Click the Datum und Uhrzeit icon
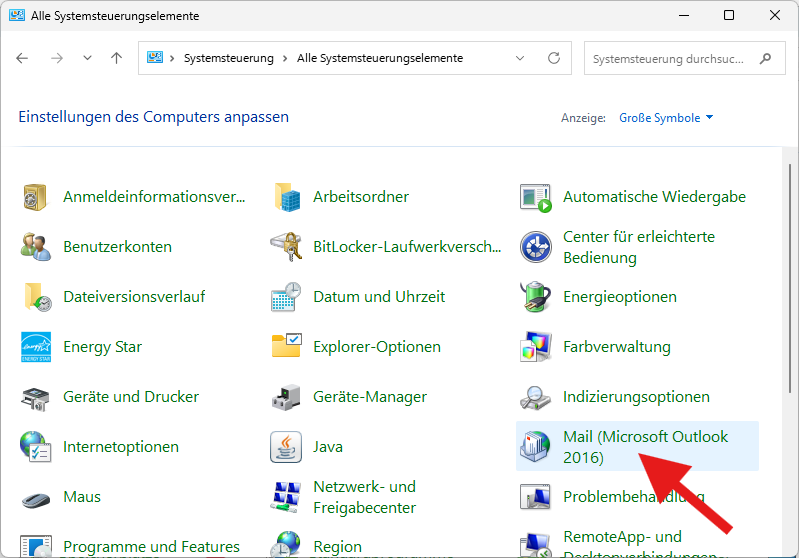This screenshot has width=799, height=558. (x=286, y=297)
